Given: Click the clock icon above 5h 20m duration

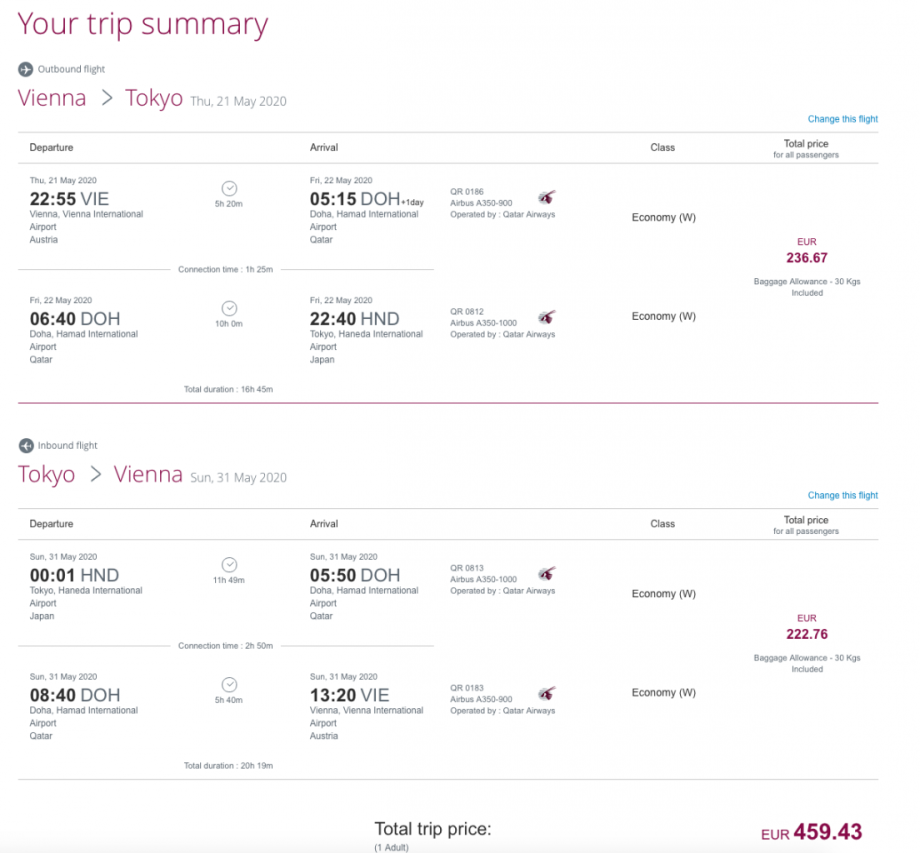Looking at the screenshot, I should click(x=229, y=188).
